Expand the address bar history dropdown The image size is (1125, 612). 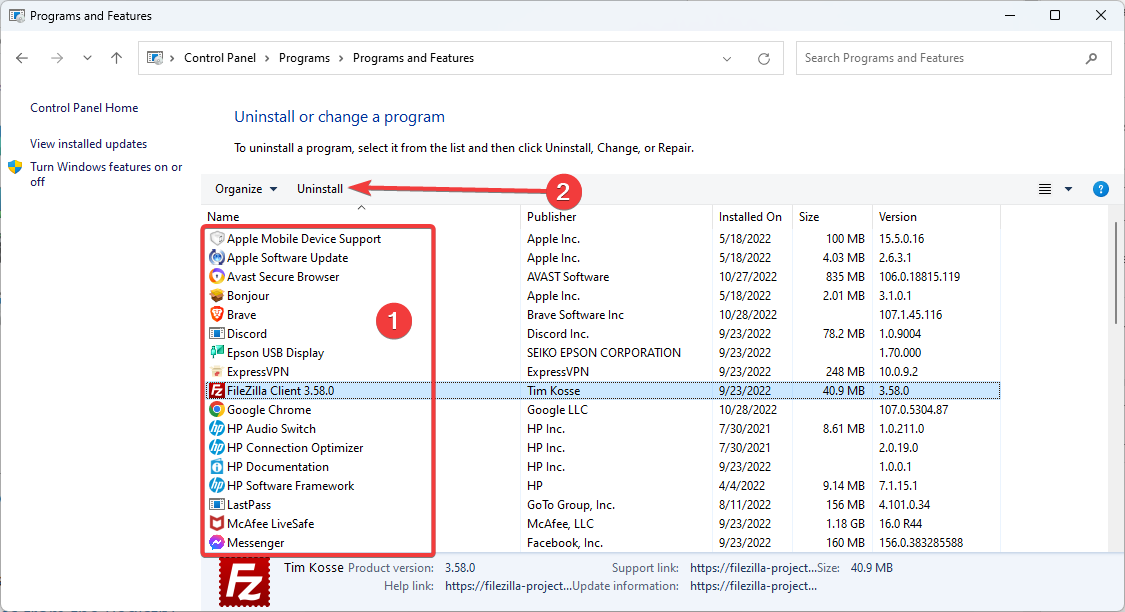click(727, 59)
